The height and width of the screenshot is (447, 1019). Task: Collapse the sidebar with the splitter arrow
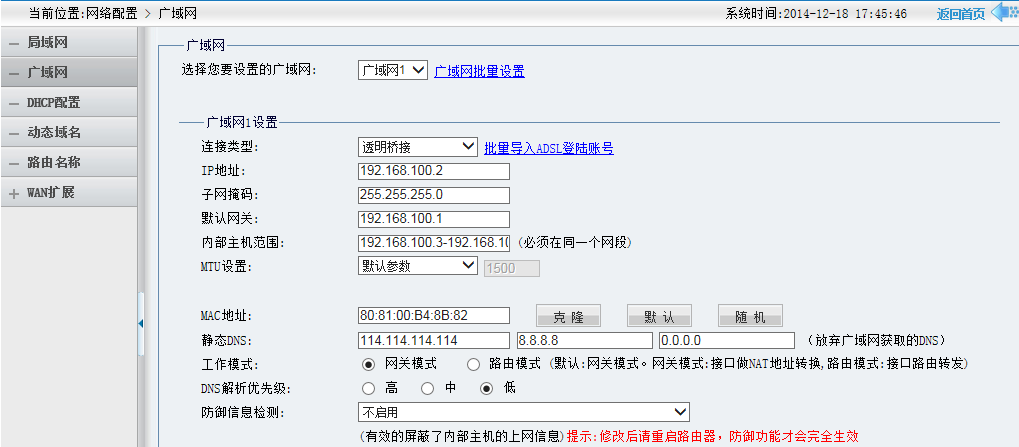[x=141, y=323]
